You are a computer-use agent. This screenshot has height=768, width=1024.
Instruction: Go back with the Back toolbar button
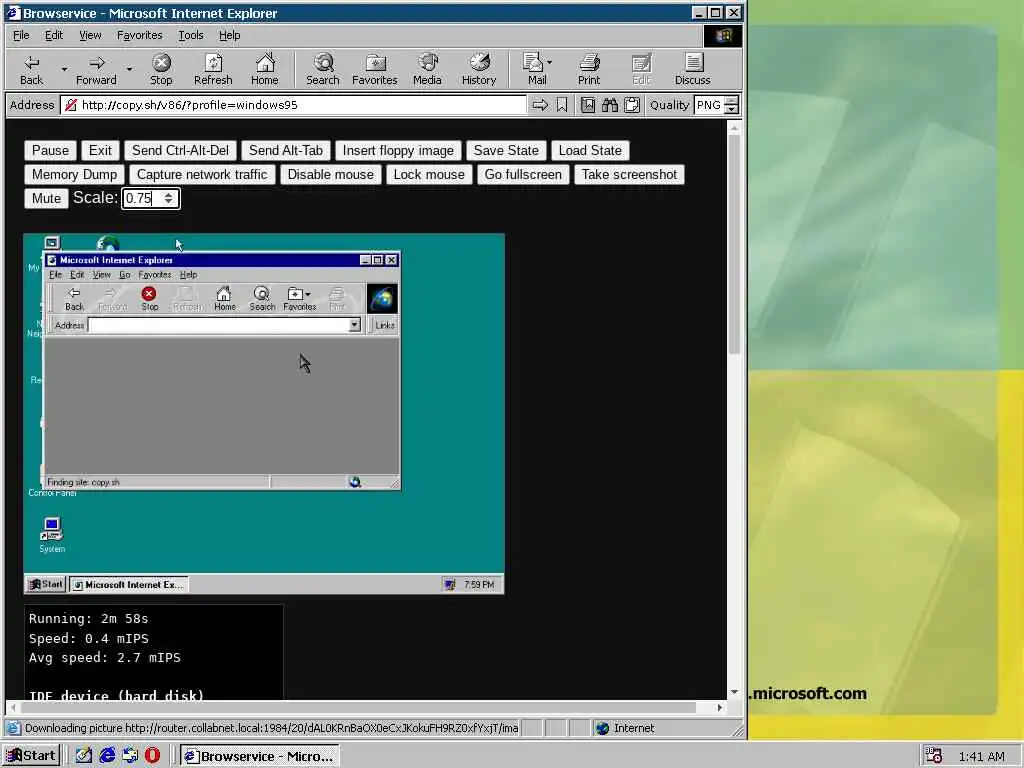(x=31, y=69)
